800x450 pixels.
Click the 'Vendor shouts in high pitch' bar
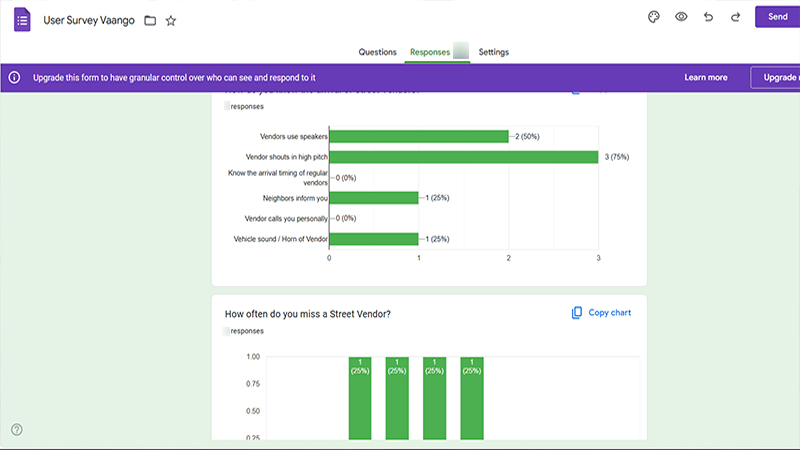(x=463, y=157)
